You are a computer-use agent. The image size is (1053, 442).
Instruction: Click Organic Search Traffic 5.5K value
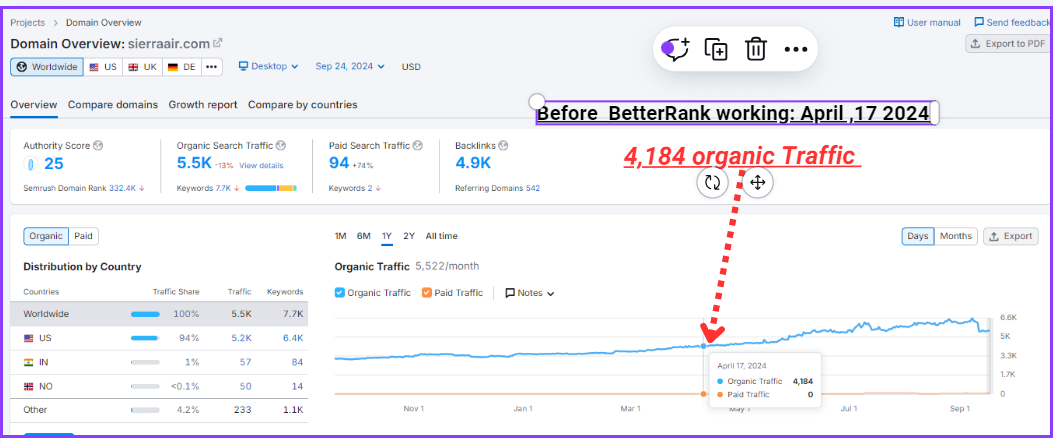click(195, 163)
